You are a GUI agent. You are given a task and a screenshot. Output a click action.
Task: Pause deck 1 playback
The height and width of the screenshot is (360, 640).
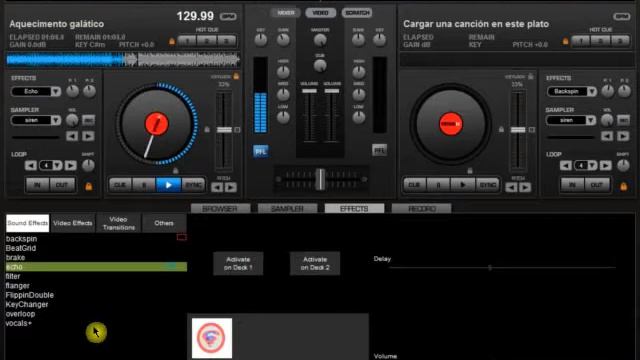coord(144,185)
